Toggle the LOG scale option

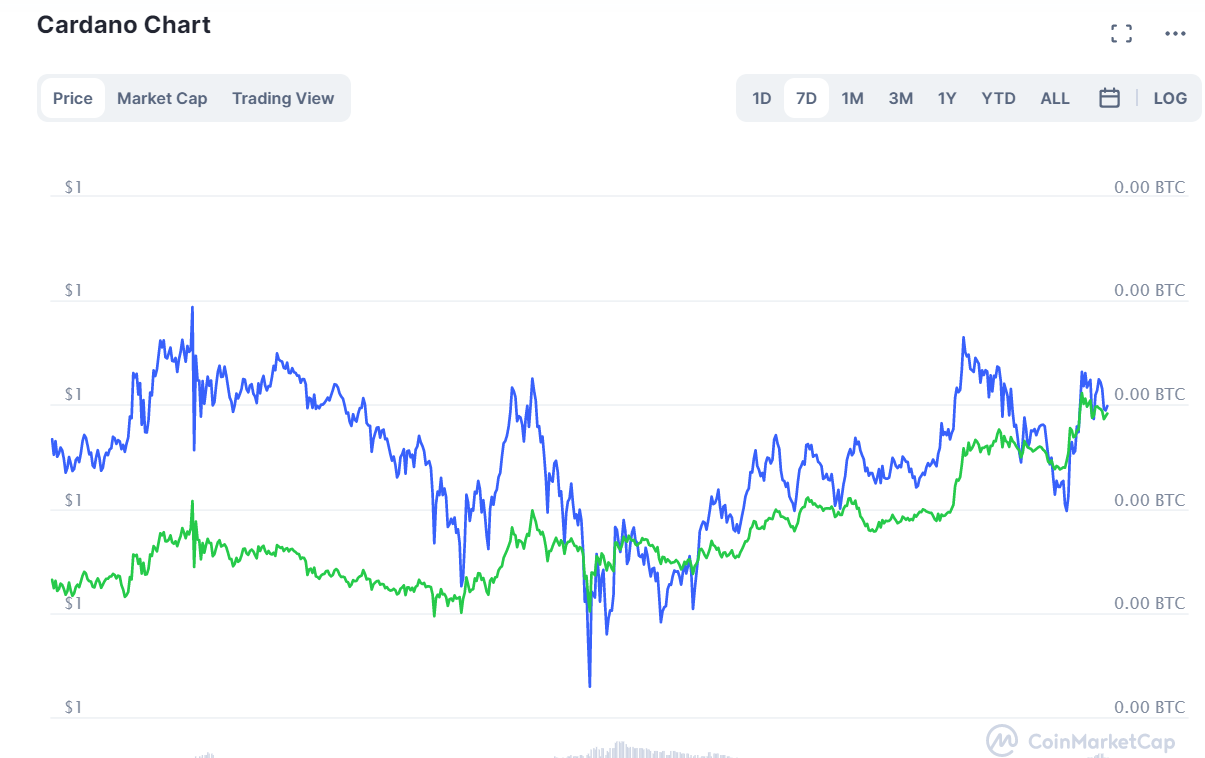(1170, 98)
